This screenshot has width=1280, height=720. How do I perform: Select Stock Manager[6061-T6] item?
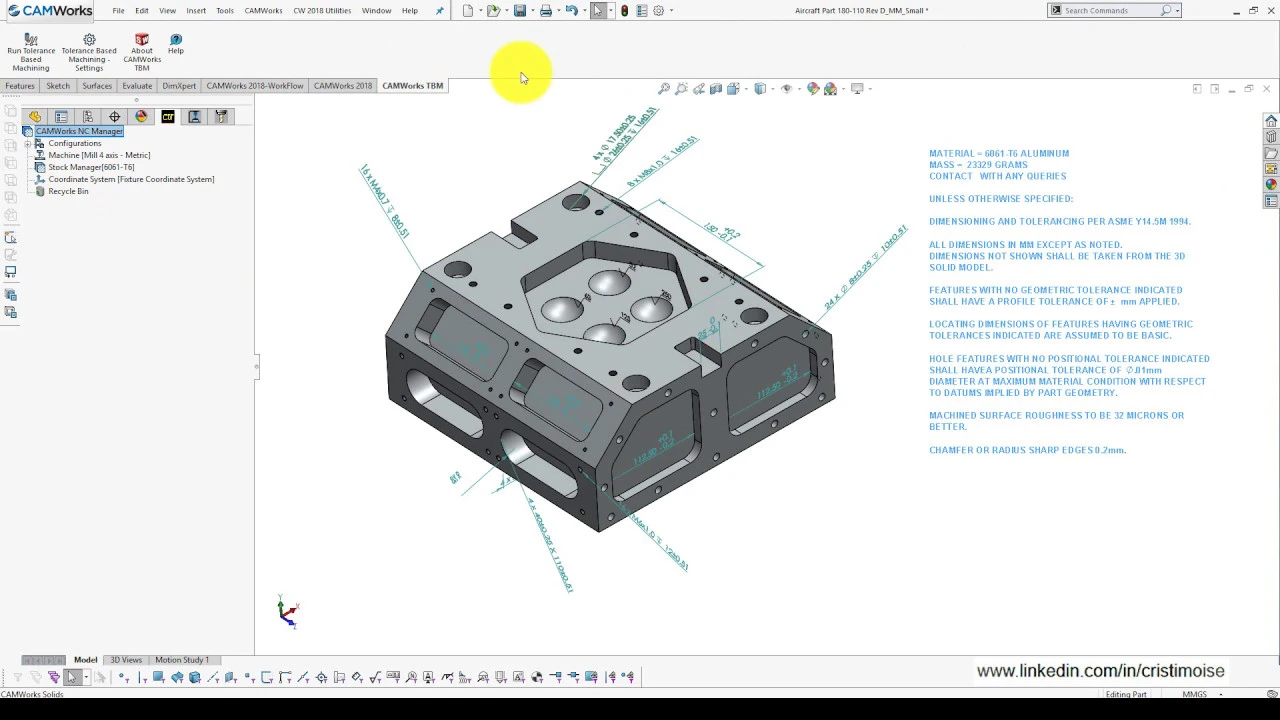click(91, 167)
